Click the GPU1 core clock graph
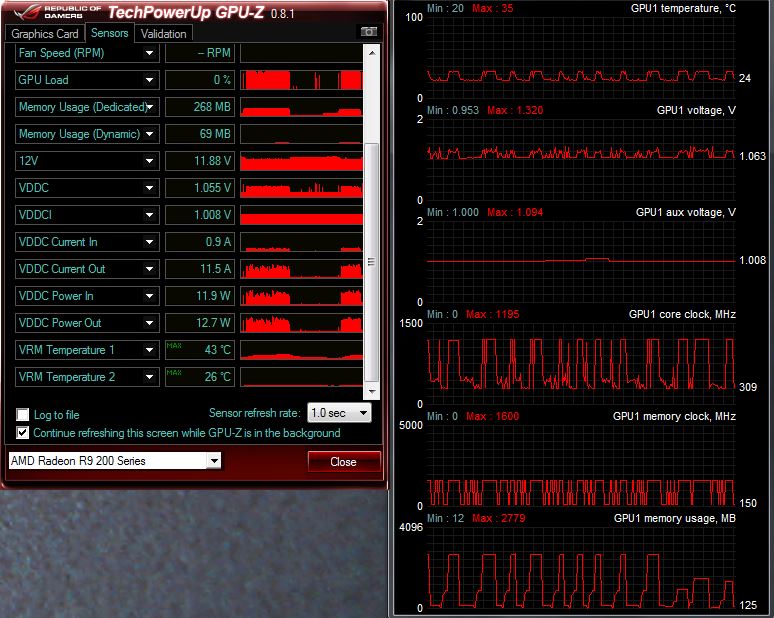 [581, 364]
